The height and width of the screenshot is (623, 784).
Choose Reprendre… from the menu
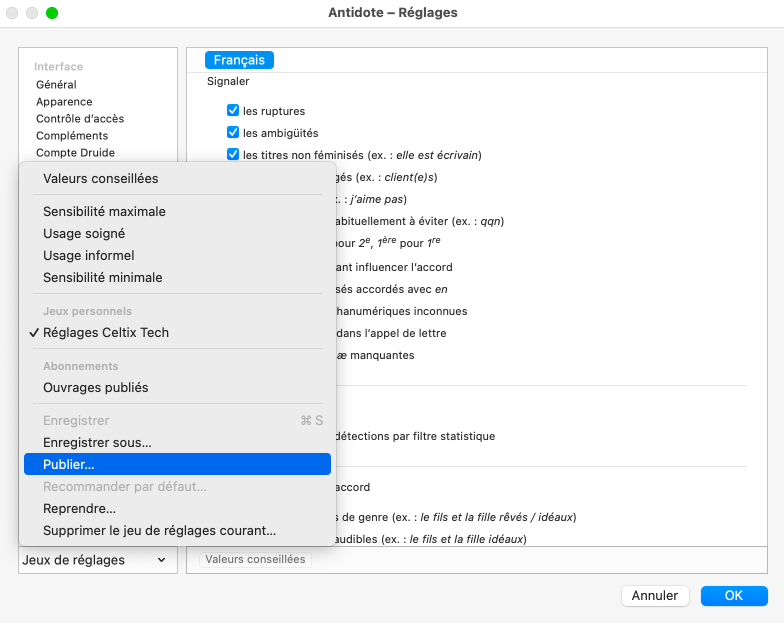coord(79,508)
